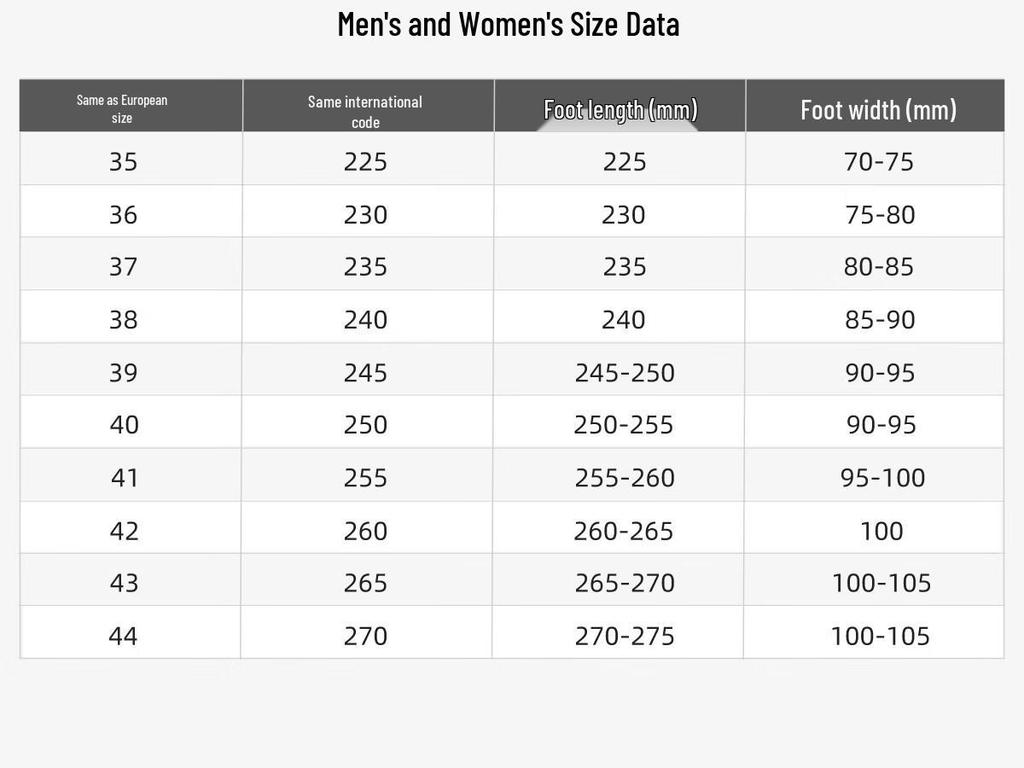The image size is (1024, 768).
Task: Click the Men's and Women's Size Data title
Action: click(x=508, y=25)
